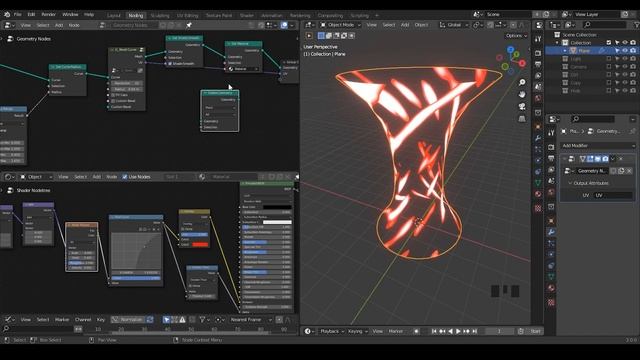This screenshot has width=640, height=360.
Task: Open the File menu
Action: pos(18,14)
